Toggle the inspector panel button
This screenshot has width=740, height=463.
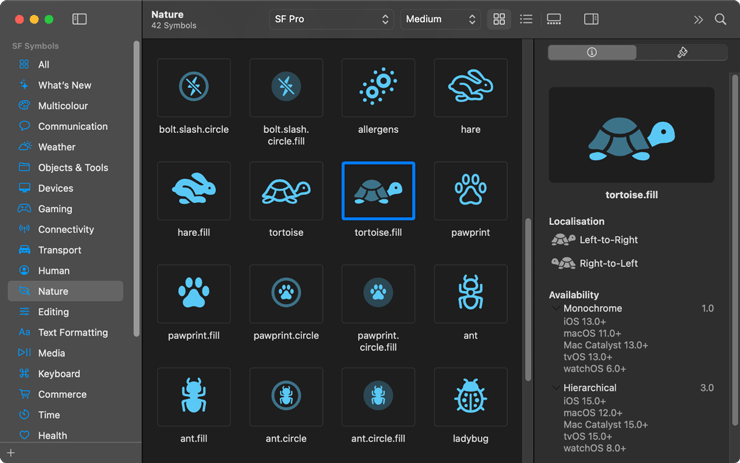591,19
